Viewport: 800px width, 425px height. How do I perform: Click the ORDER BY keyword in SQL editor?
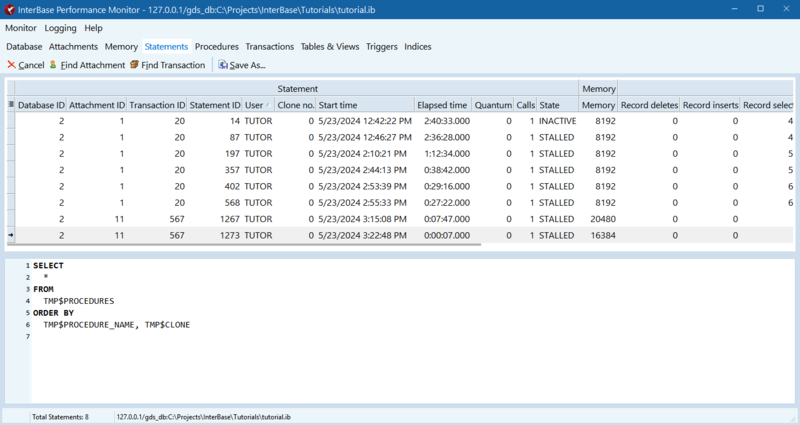(54, 313)
